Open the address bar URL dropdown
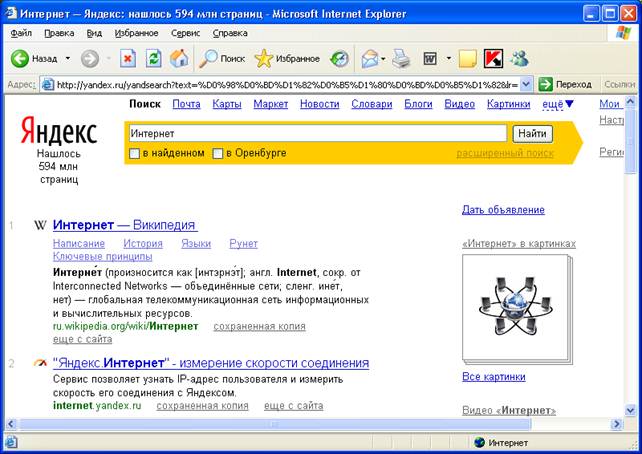This screenshot has height=454, width=642. pos(527,85)
